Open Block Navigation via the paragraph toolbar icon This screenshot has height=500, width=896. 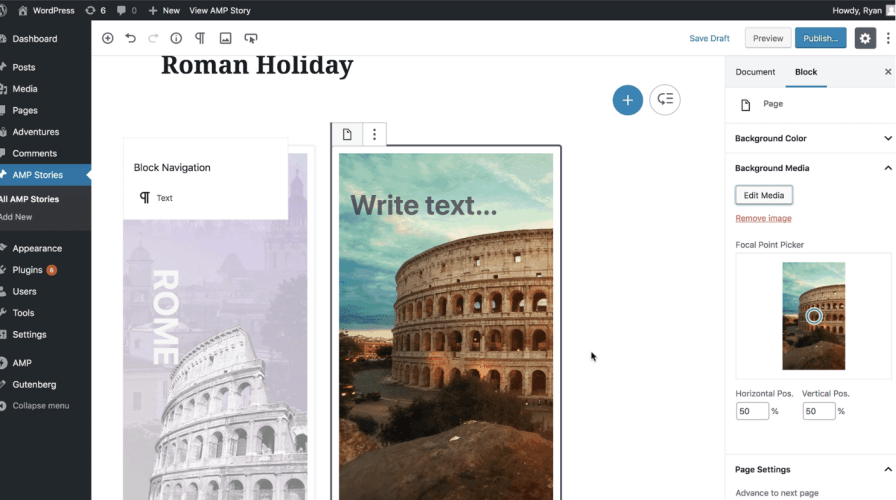point(200,38)
